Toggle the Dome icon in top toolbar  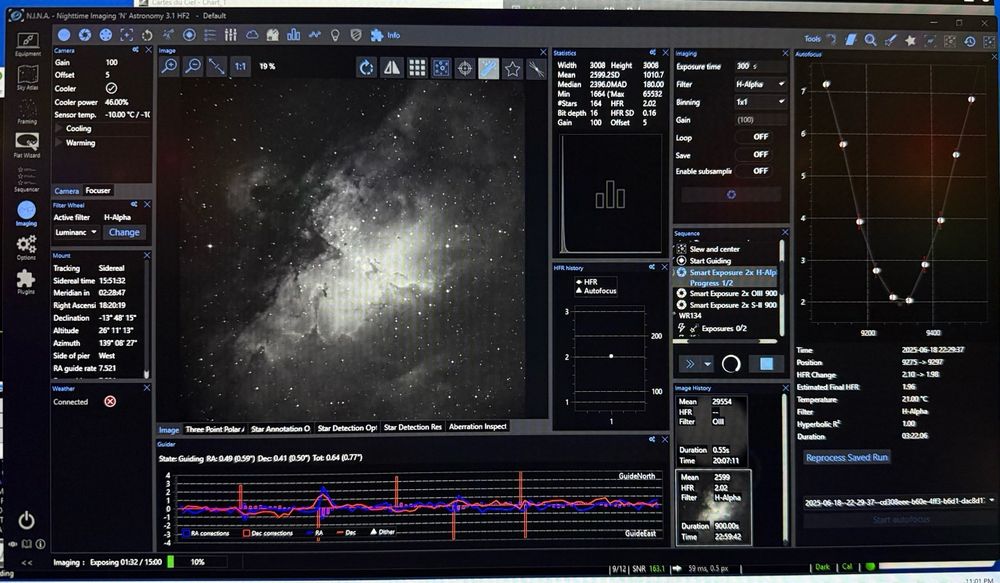pos(272,35)
